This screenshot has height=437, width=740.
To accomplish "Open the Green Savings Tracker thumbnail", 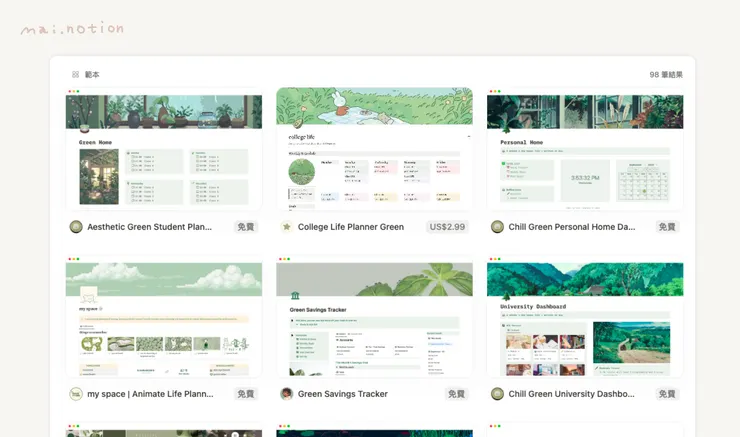I will pyautogui.click(x=374, y=316).
